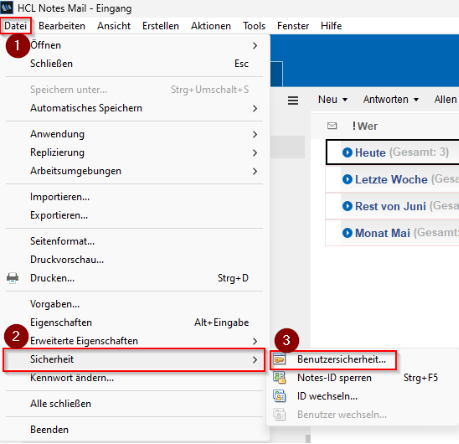Click the ID wechseln icon

[x=280, y=396]
